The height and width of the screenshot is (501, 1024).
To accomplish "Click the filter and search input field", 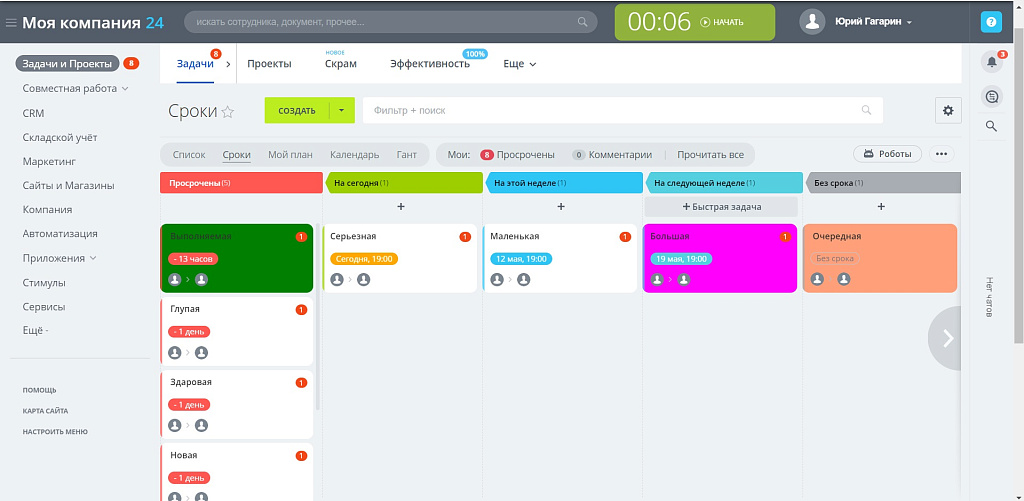I will click(610, 110).
